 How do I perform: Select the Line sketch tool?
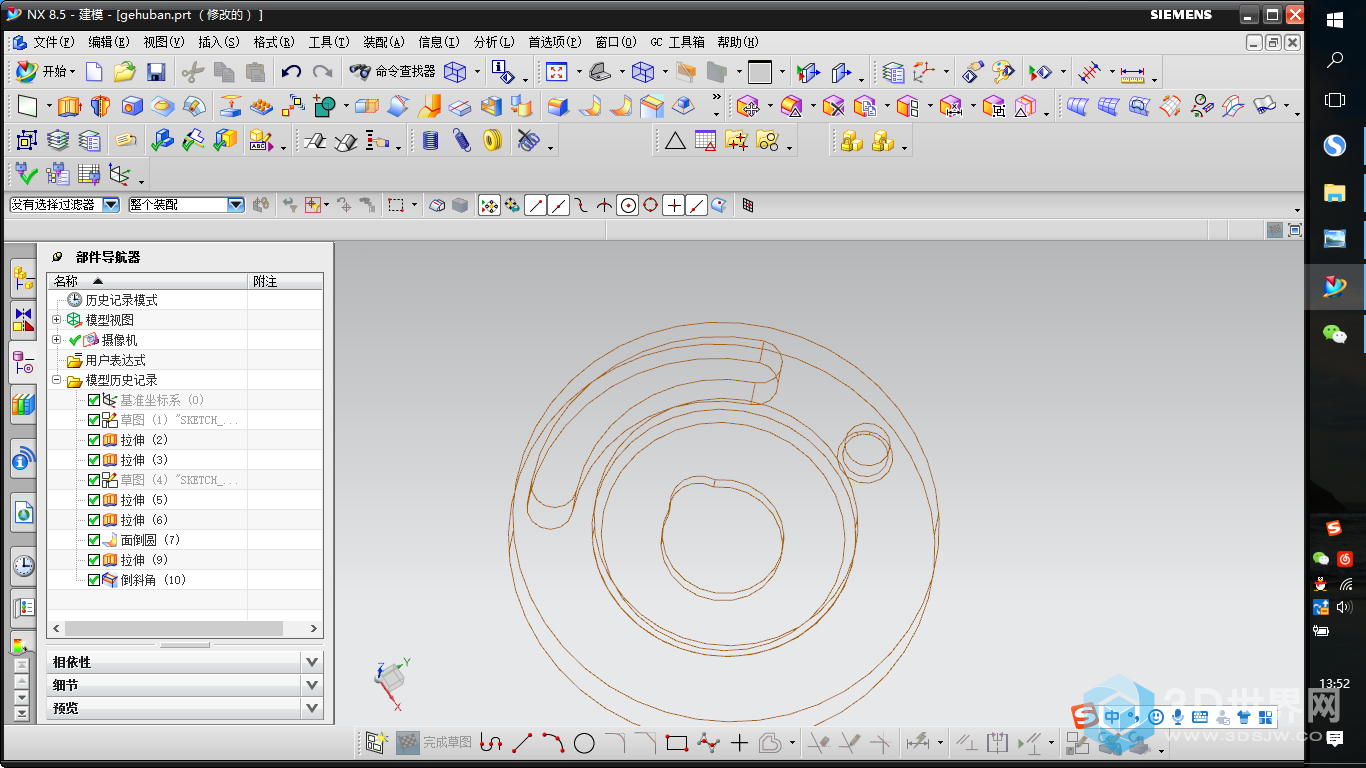click(x=521, y=743)
